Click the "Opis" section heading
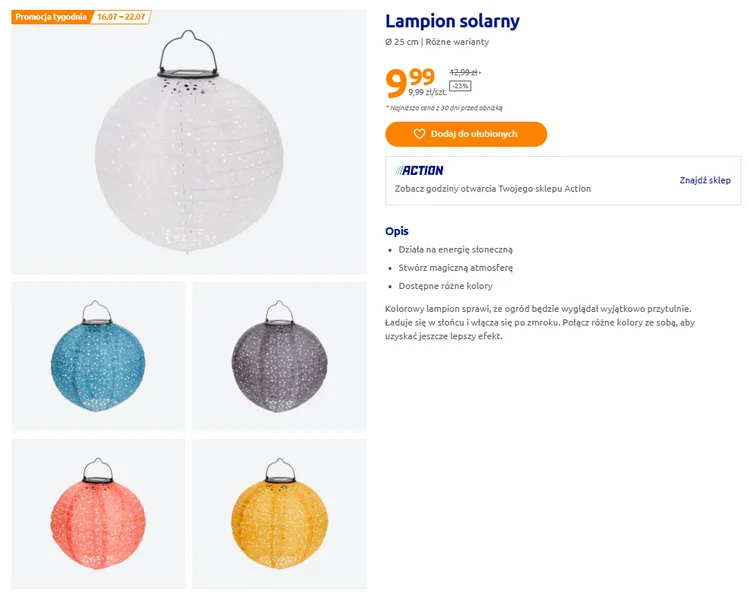This screenshot has width=748, height=594. click(x=397, y=231)
